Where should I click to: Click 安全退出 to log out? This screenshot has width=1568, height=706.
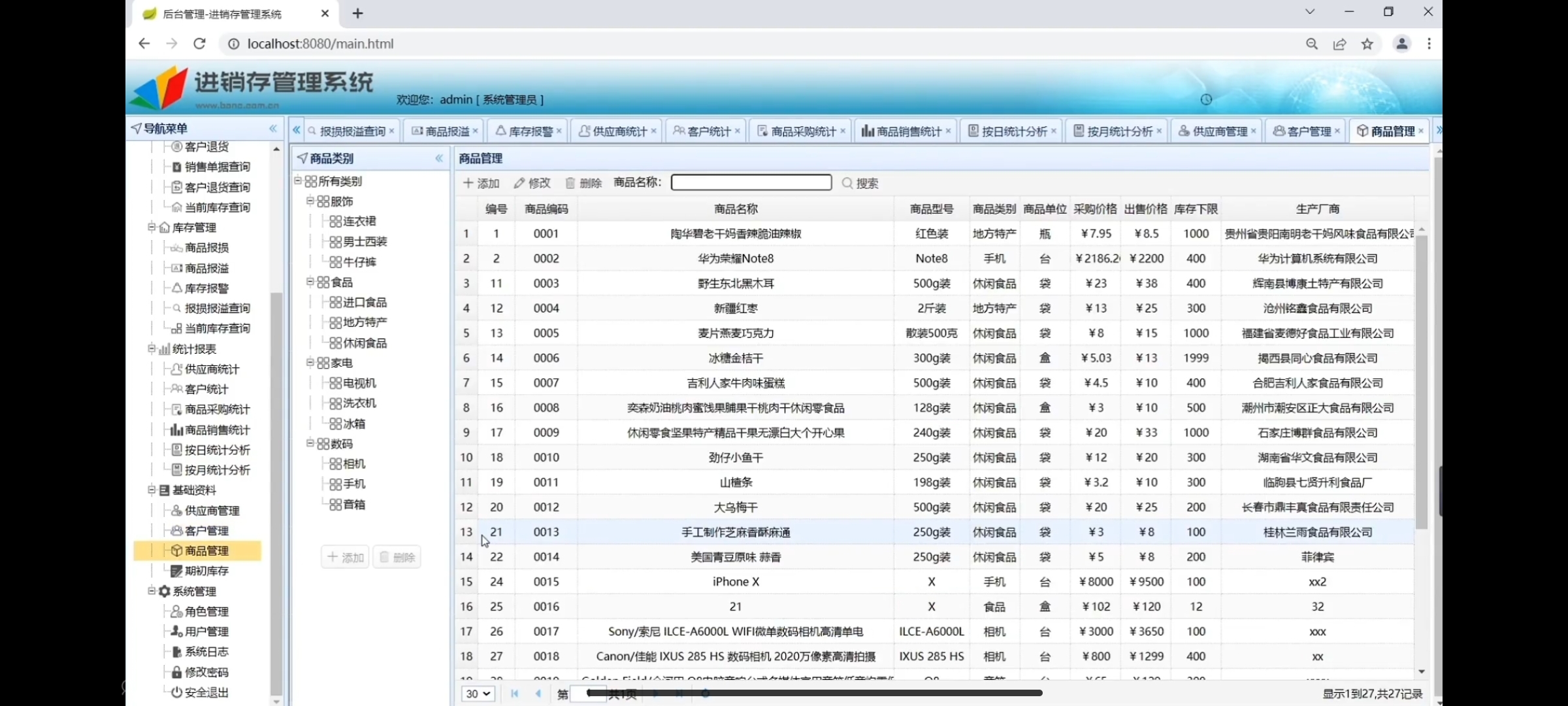(200, 692)
